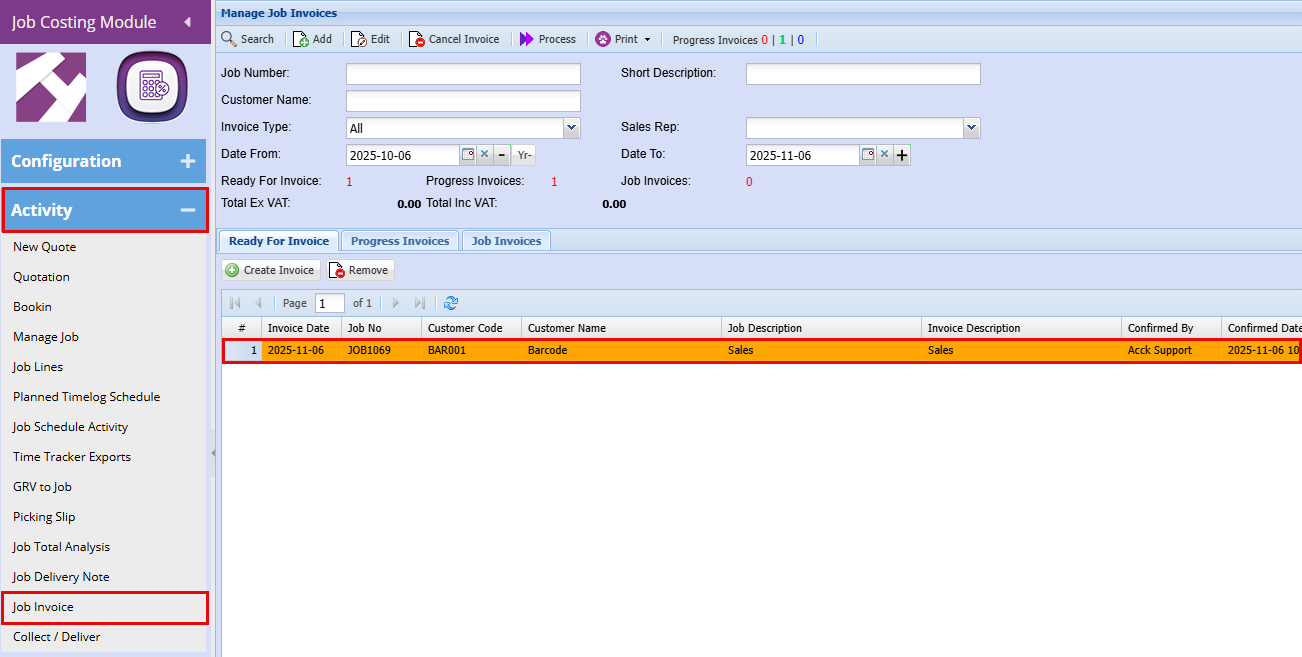Click in the Job Number field

pos(463,74)
